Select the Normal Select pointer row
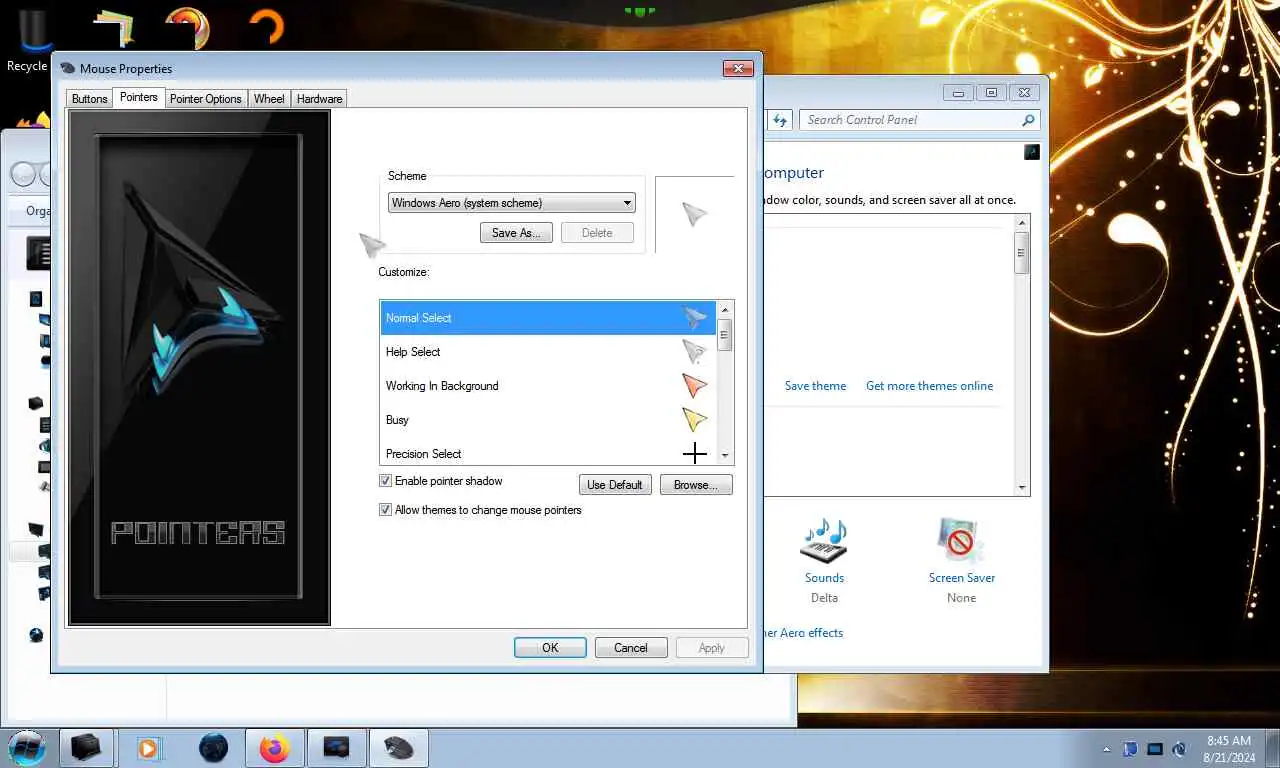This screenshot has width=1280, height=768. 547,318
